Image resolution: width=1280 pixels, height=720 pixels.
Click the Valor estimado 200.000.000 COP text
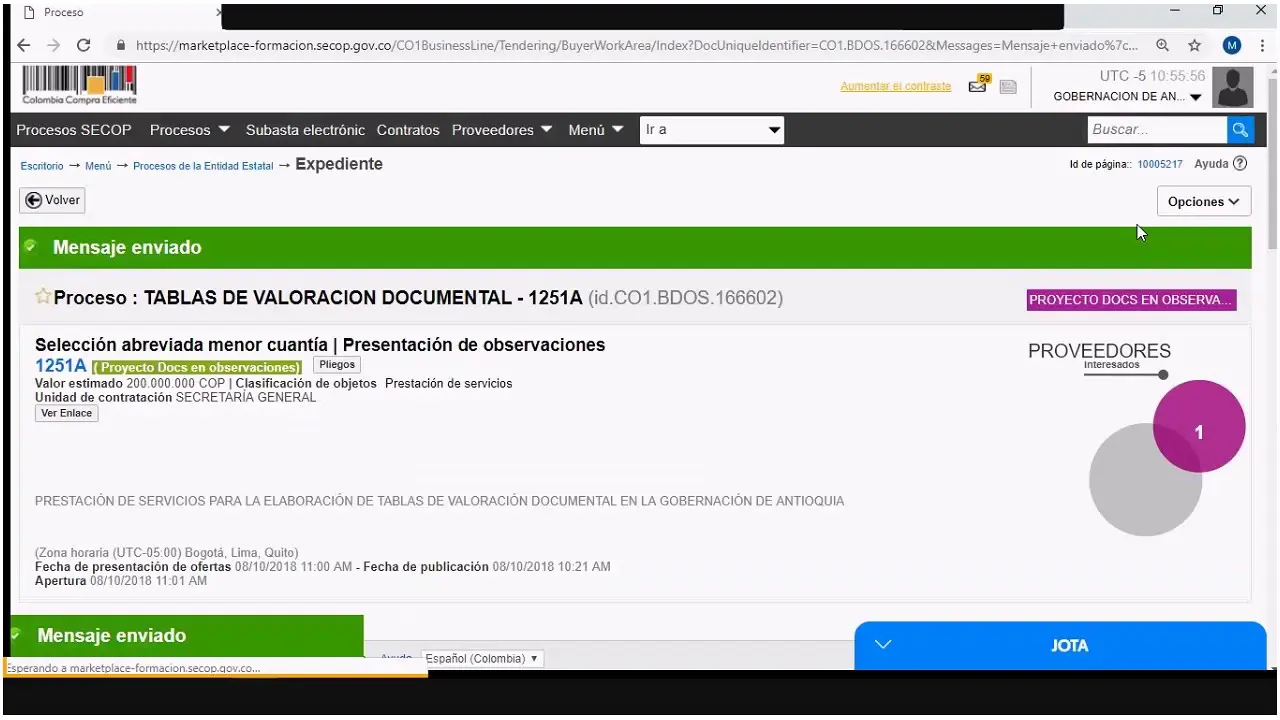tap(130, 383)
